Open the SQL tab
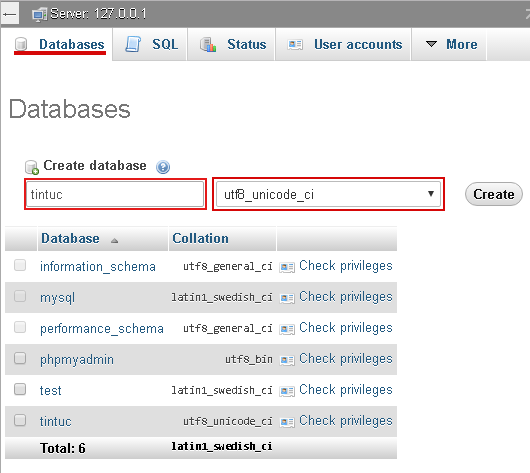 click(x=151, y=44)
